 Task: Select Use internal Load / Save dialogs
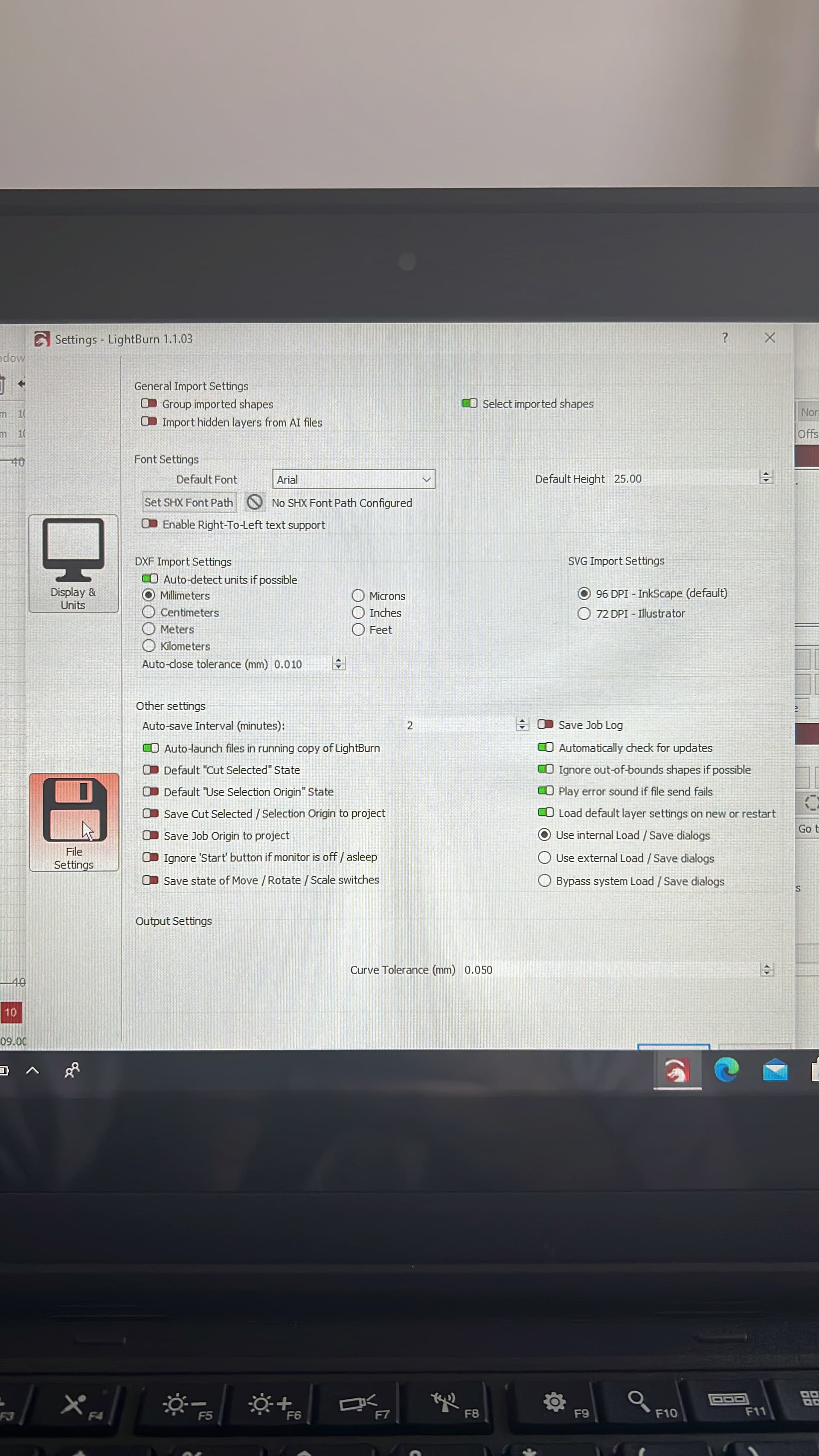pyautogui.click(x=544, y=835)
